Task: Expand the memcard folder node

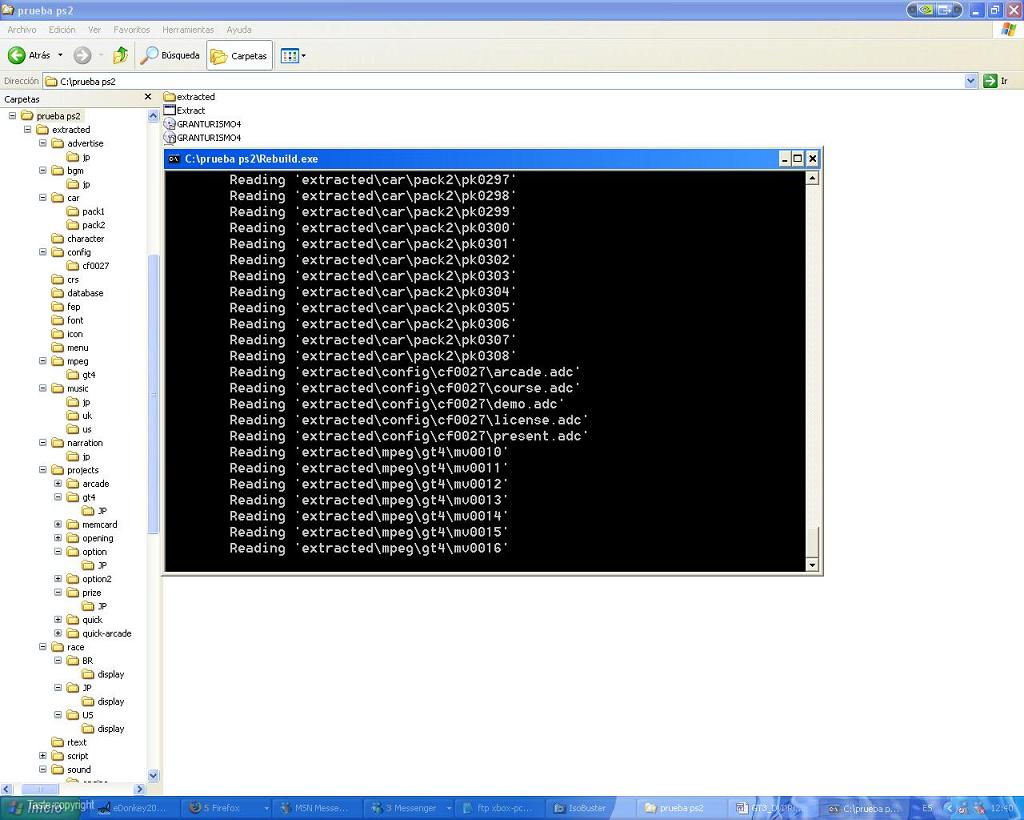Action: pyautogui.click(x=57, y=524)
